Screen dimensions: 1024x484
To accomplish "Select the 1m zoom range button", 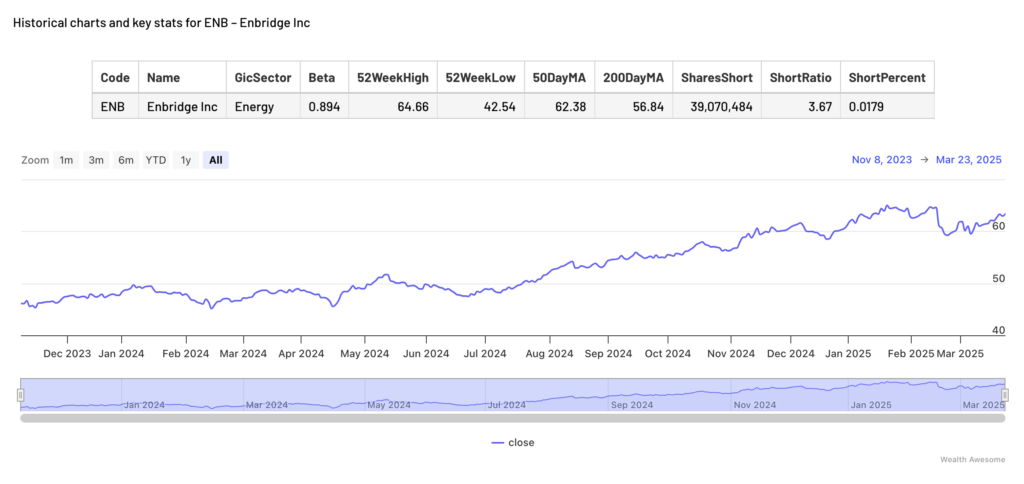I will (x=66, y=160).
